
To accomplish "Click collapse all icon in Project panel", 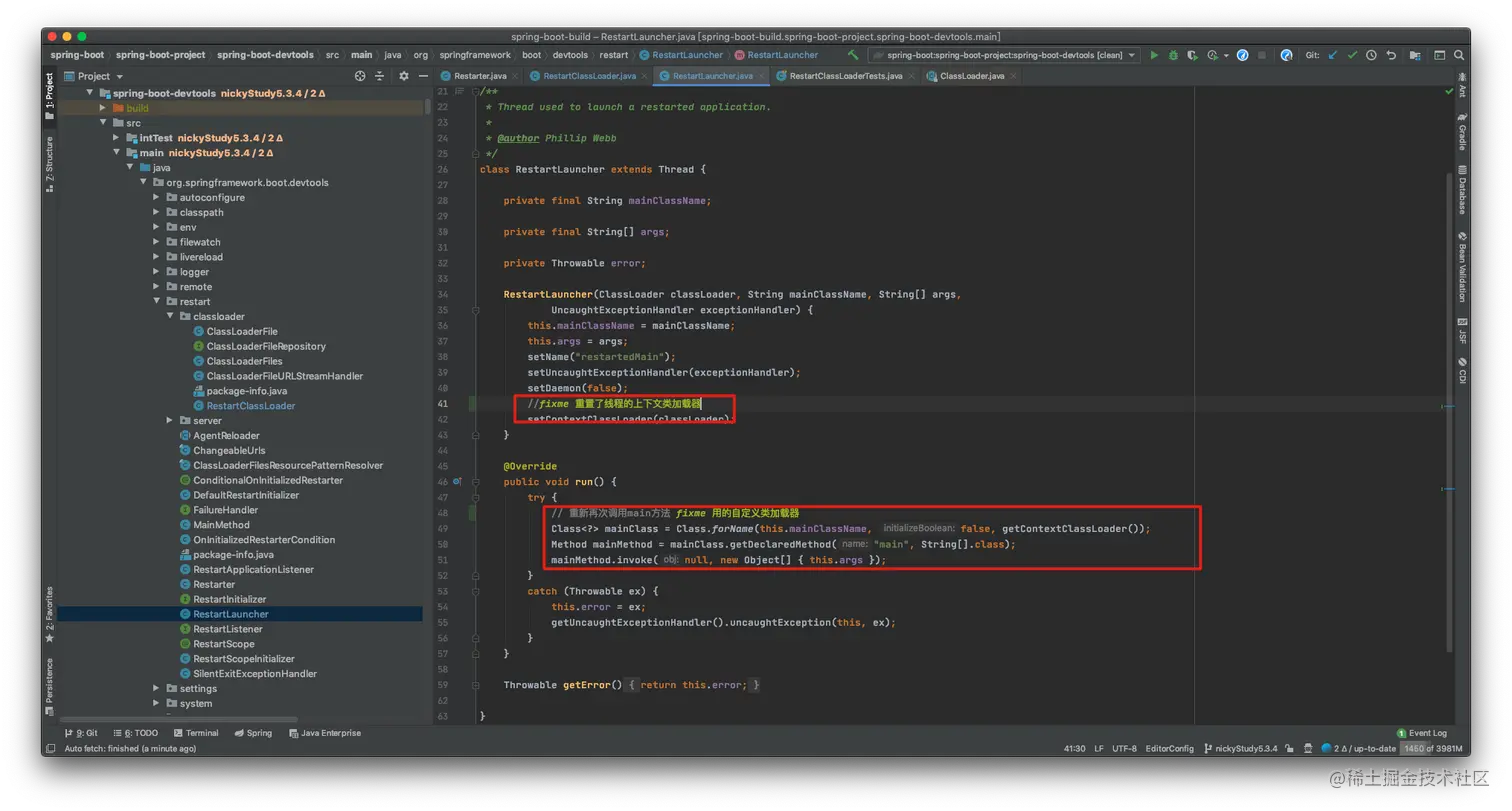I will coord(381,76).
